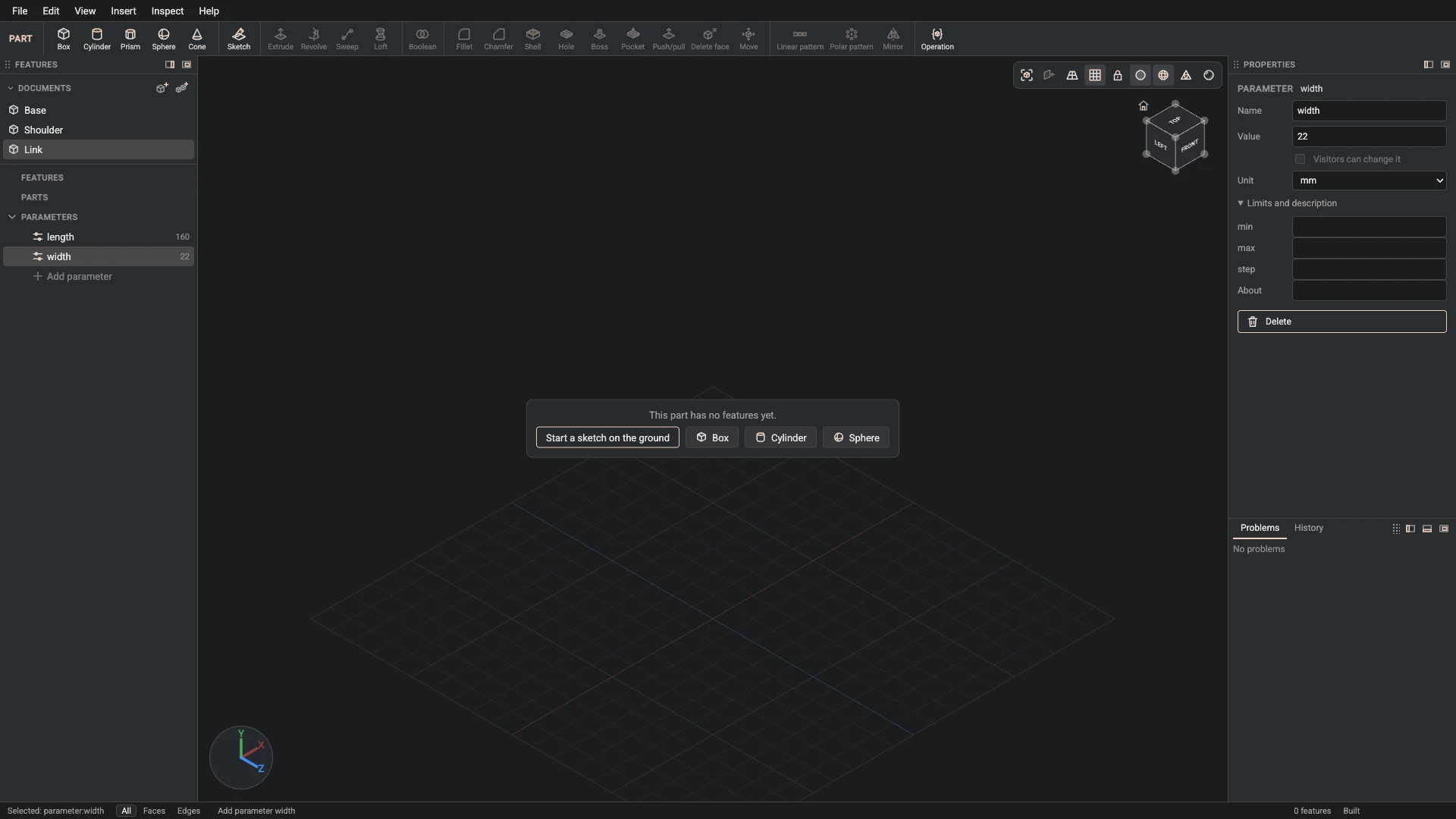This screenshot has width=1456, height=819.
Task: Click the Extrude tool
Action: tap(281, 39)
